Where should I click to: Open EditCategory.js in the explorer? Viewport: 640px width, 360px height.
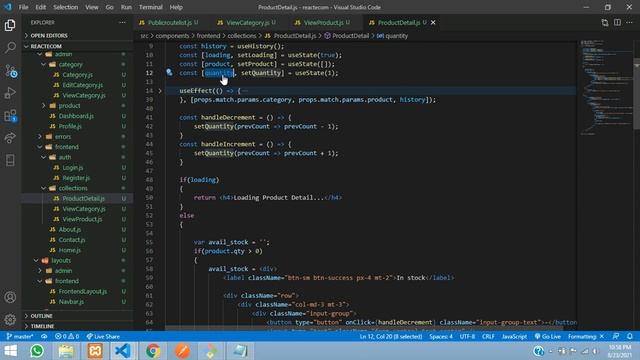(x=82, y=85)
